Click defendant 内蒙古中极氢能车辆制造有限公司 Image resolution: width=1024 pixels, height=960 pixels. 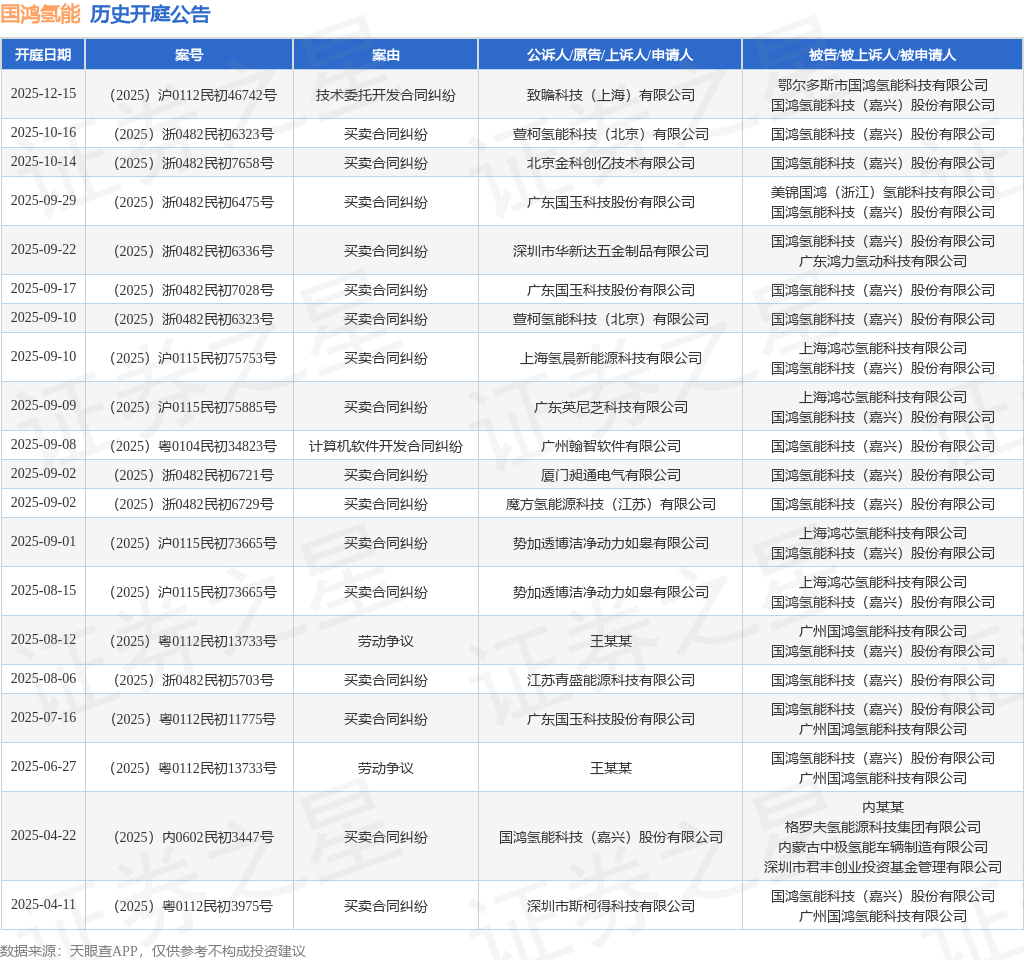click(882, 847)
